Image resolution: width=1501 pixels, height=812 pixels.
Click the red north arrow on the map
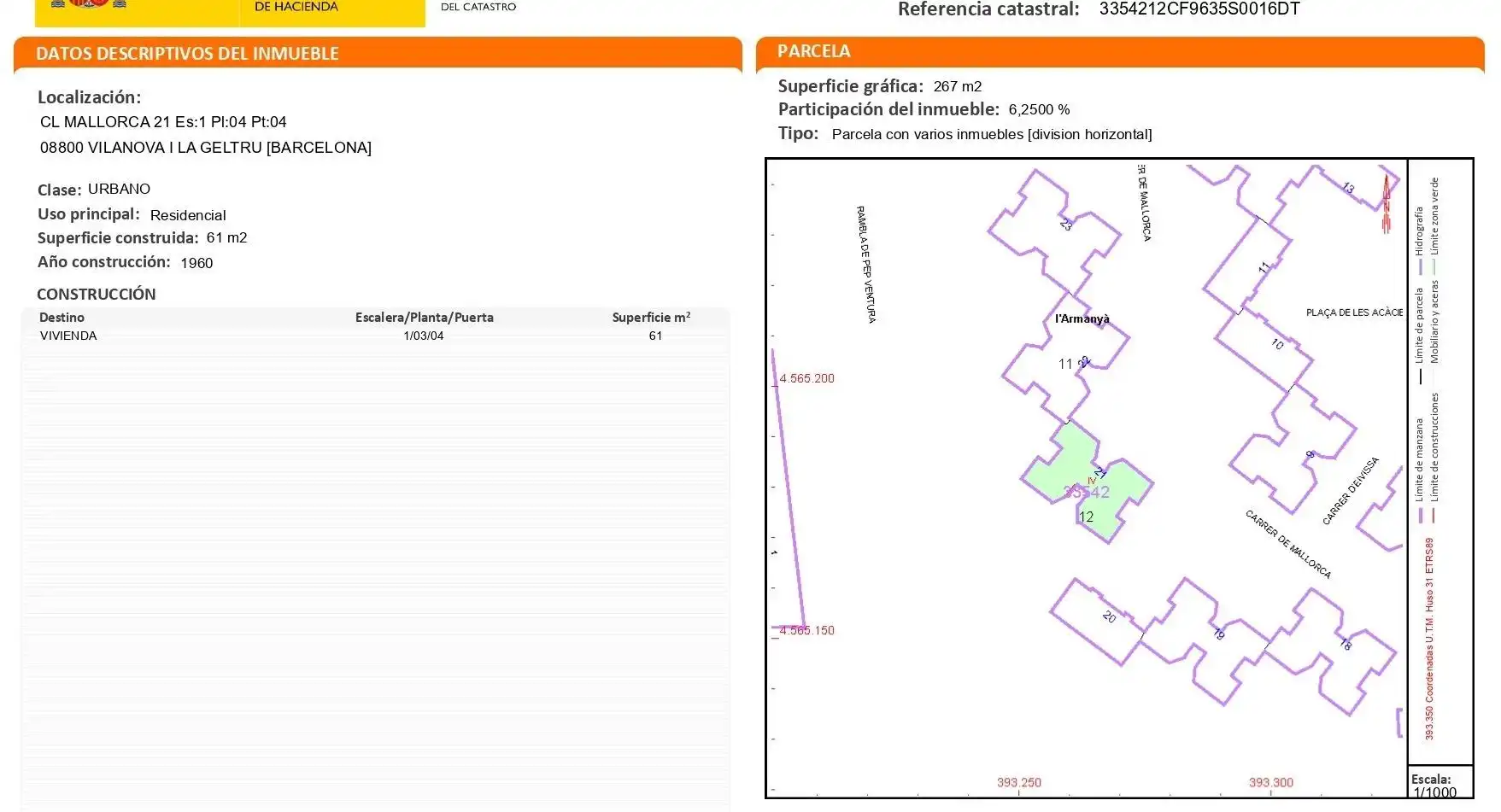pyautogui.click(x=1387, y=205)
